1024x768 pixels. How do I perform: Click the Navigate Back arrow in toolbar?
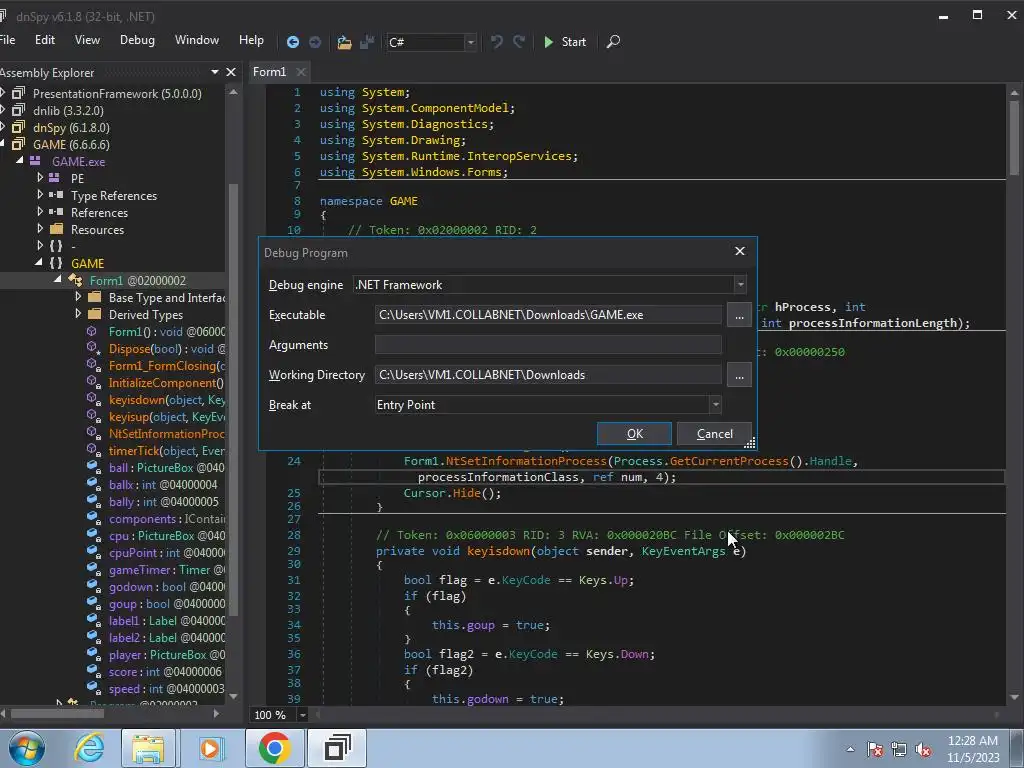point(292,42)
